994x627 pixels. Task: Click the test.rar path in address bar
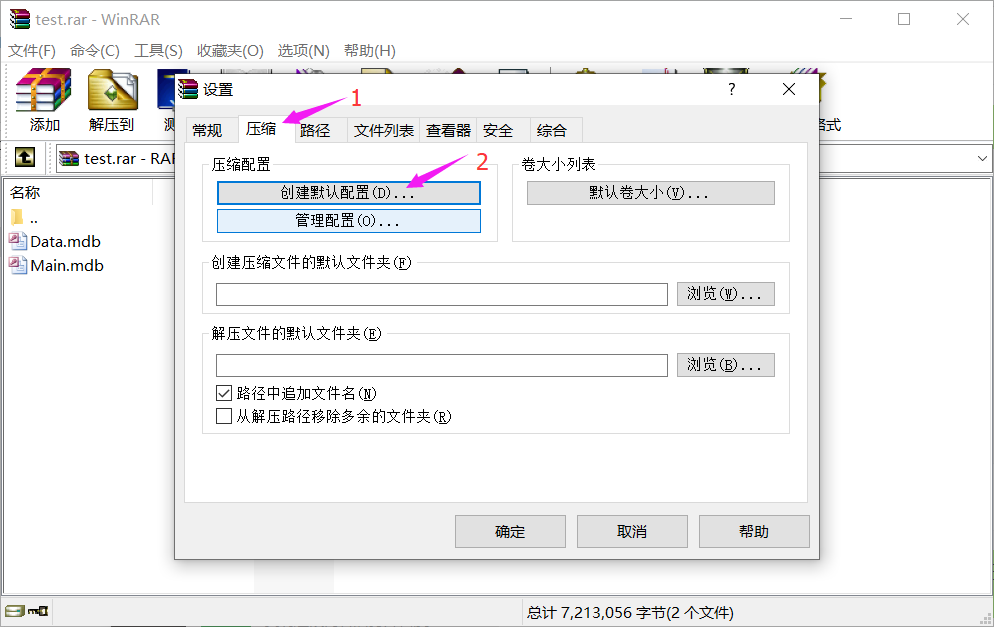coord(129,158)
